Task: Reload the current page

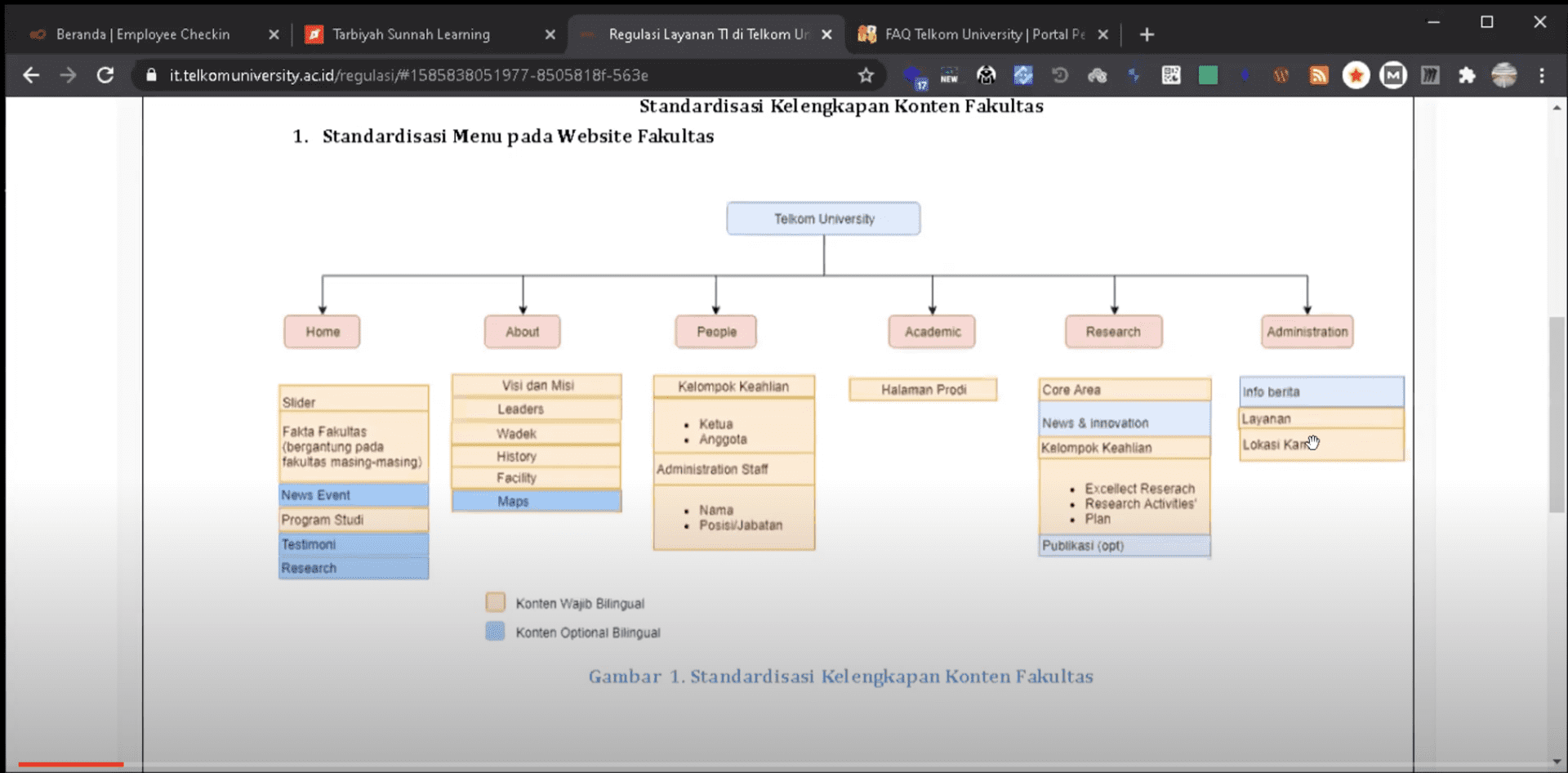Action: (x=105, y=75)
